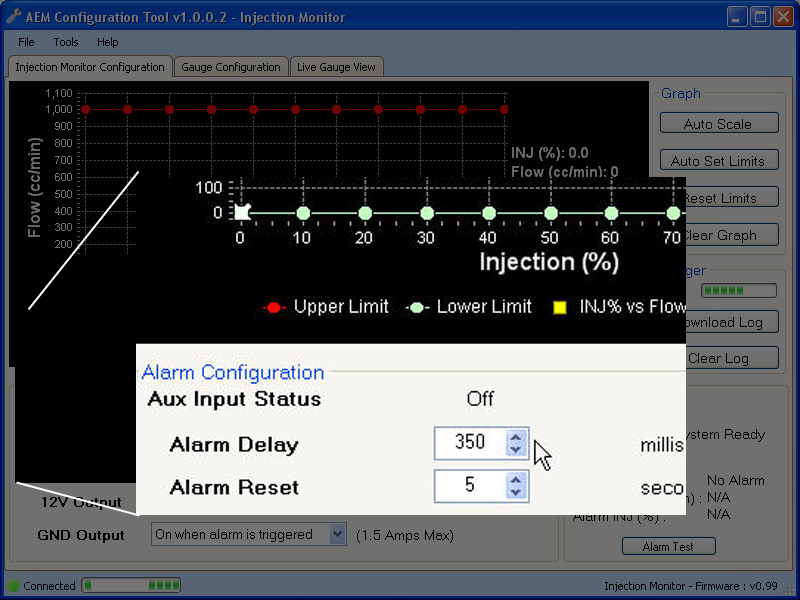Decrease Alarm Delay with down arrow

516,450
